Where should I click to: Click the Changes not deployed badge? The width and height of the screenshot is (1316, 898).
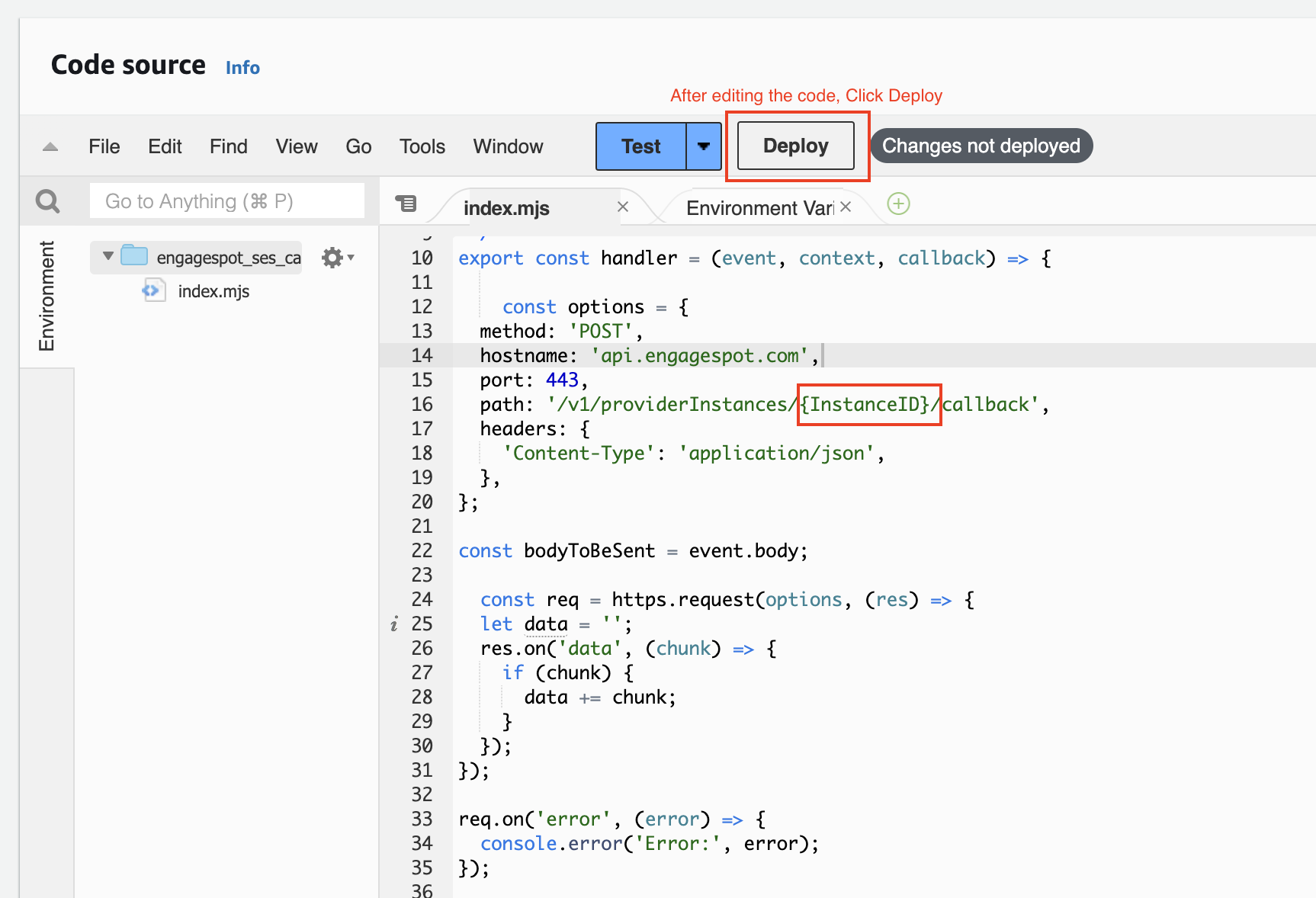tap(981, 146)
